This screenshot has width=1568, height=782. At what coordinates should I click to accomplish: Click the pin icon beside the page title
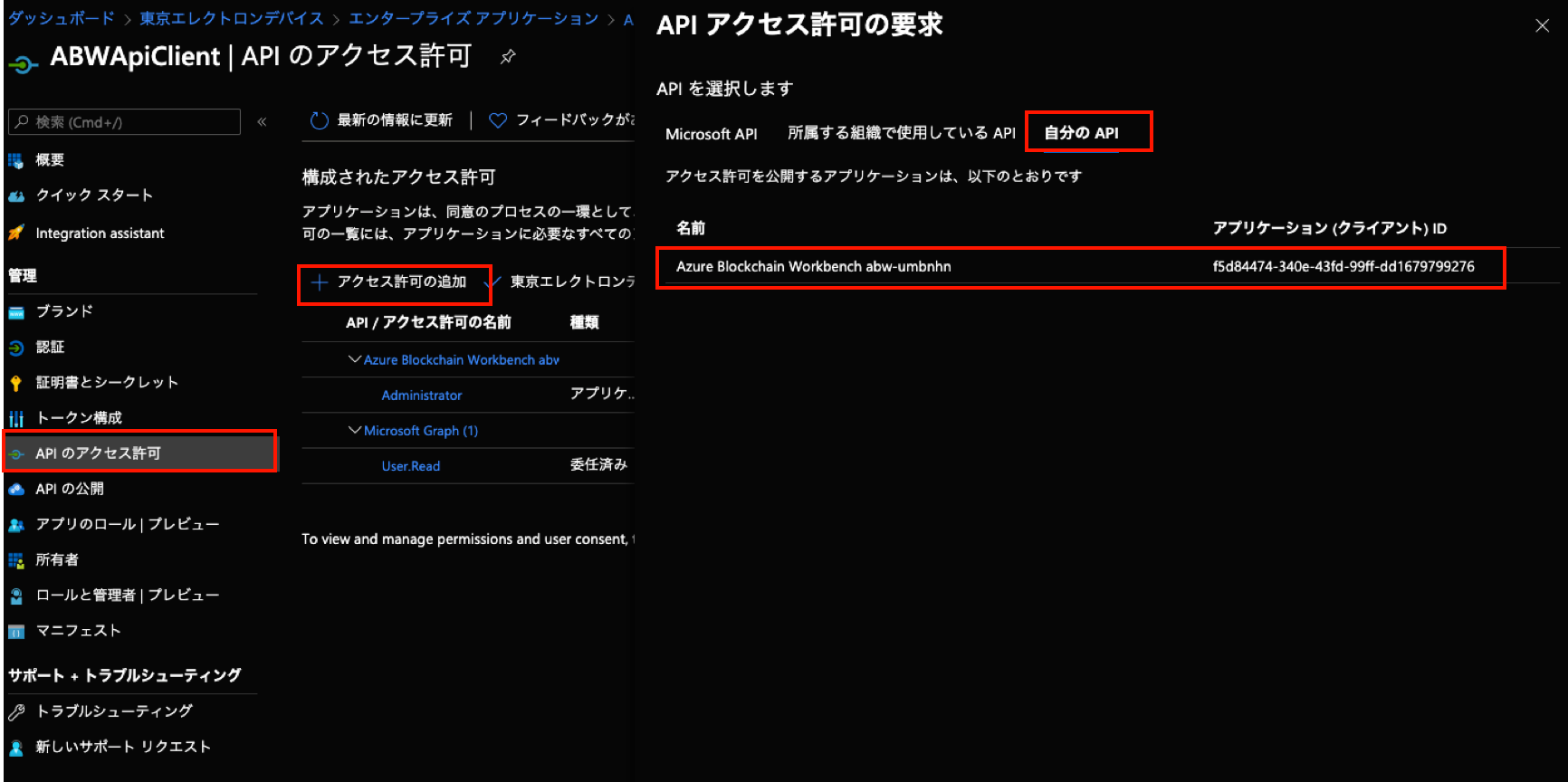pos(508,57)
